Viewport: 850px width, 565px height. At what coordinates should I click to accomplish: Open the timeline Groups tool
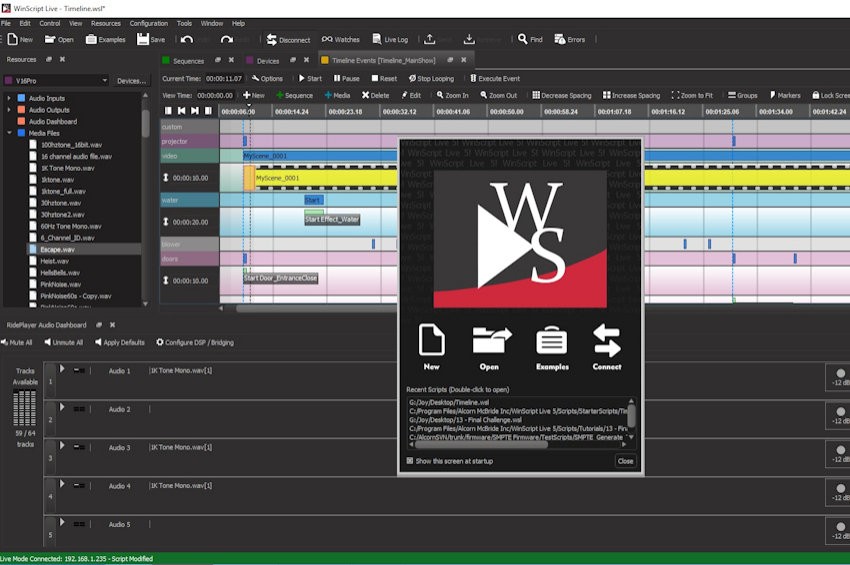pyautogui.click(x=742, y=95)
